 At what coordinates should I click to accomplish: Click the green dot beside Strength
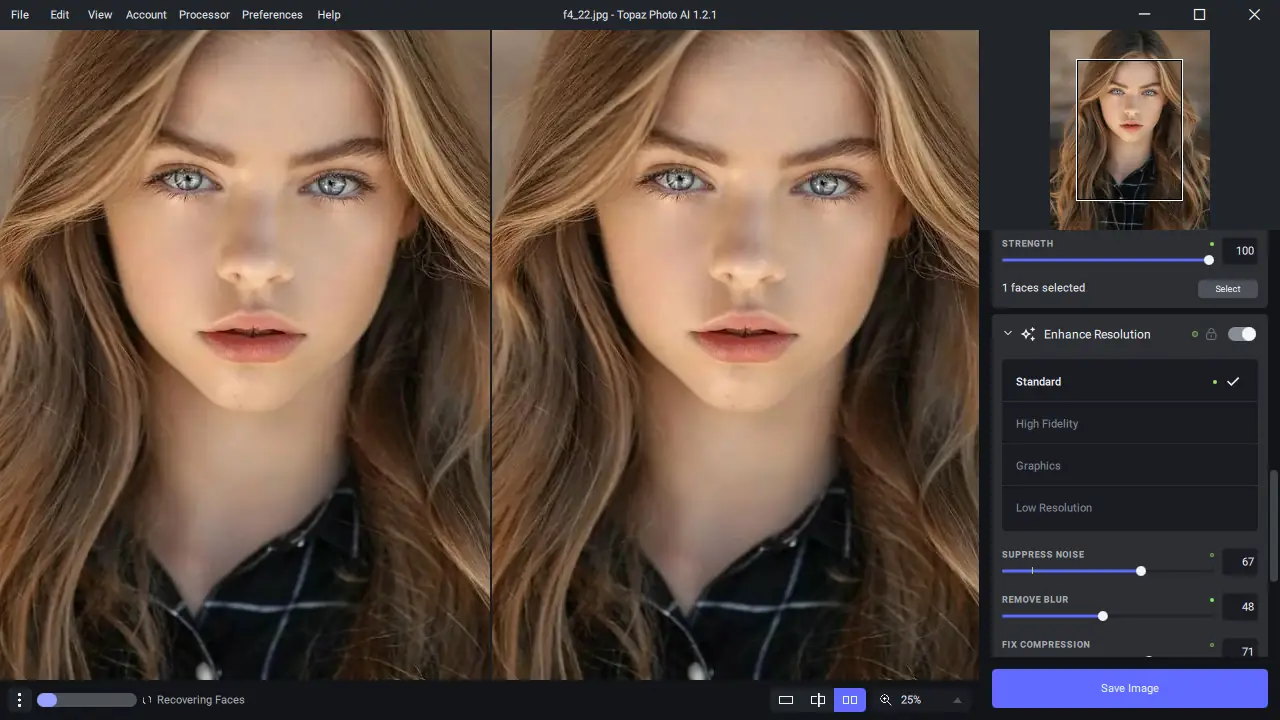click(1212, 244)
